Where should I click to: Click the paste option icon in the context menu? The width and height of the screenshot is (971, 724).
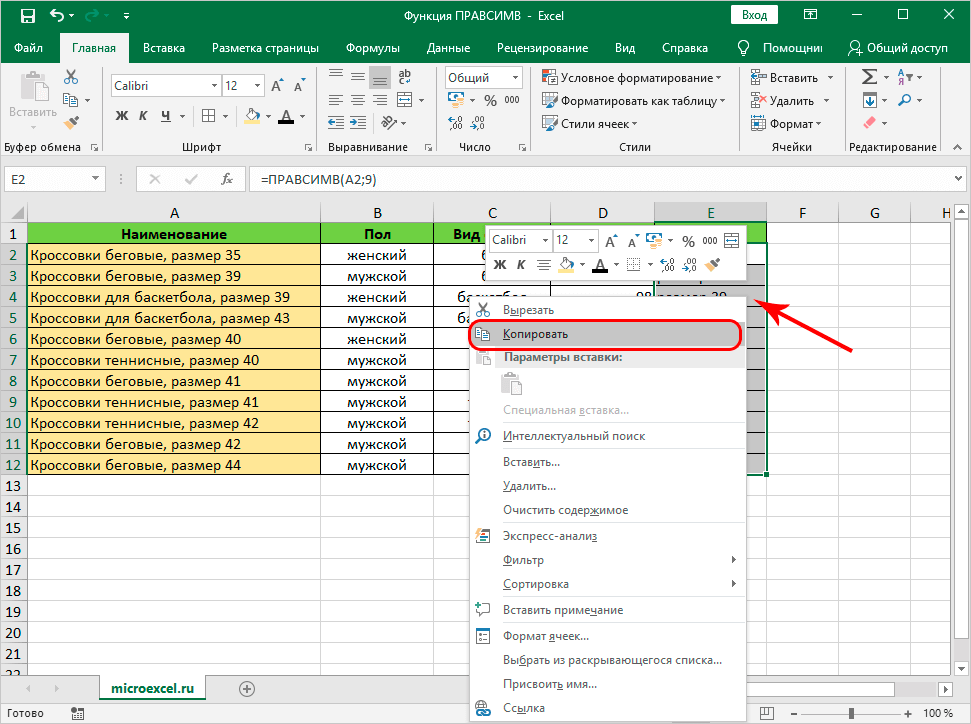tap(512, 384)
